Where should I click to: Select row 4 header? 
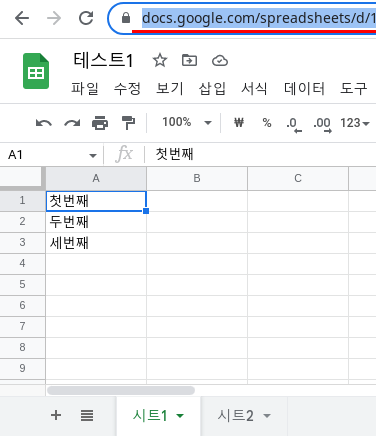coord(22,264)
